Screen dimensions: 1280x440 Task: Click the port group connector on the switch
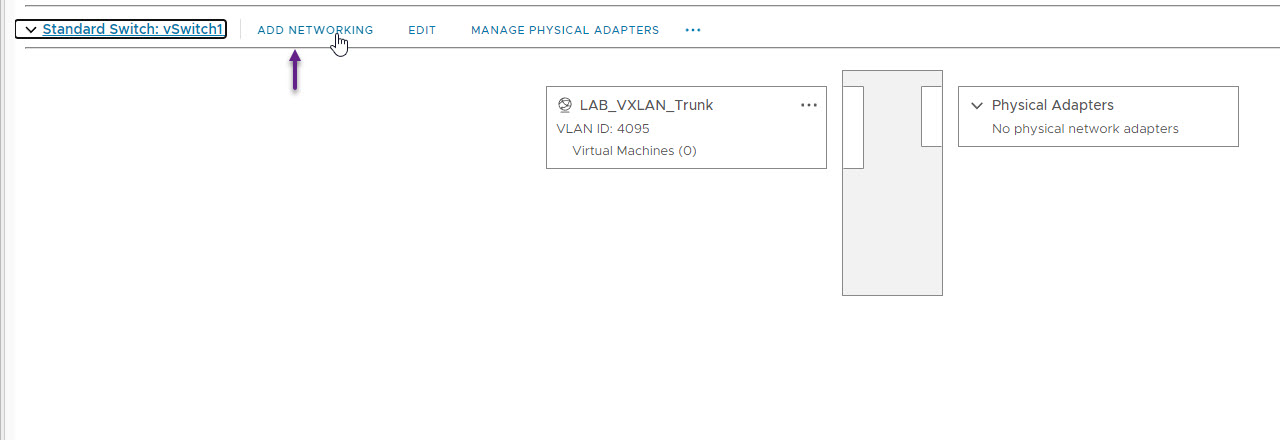[x=853, y=127]
